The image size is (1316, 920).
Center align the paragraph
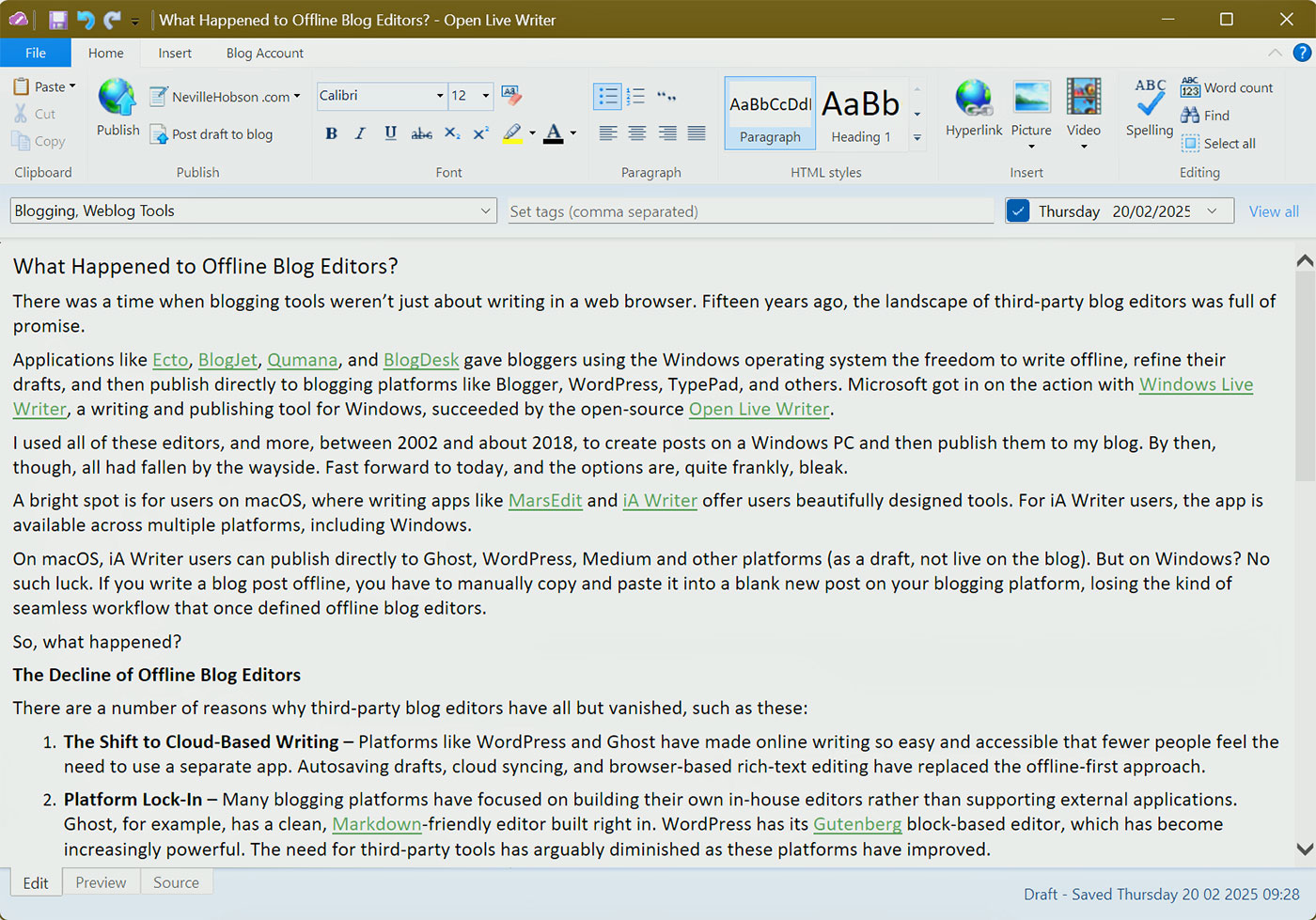pyautogui.click(x=637, y=133)
